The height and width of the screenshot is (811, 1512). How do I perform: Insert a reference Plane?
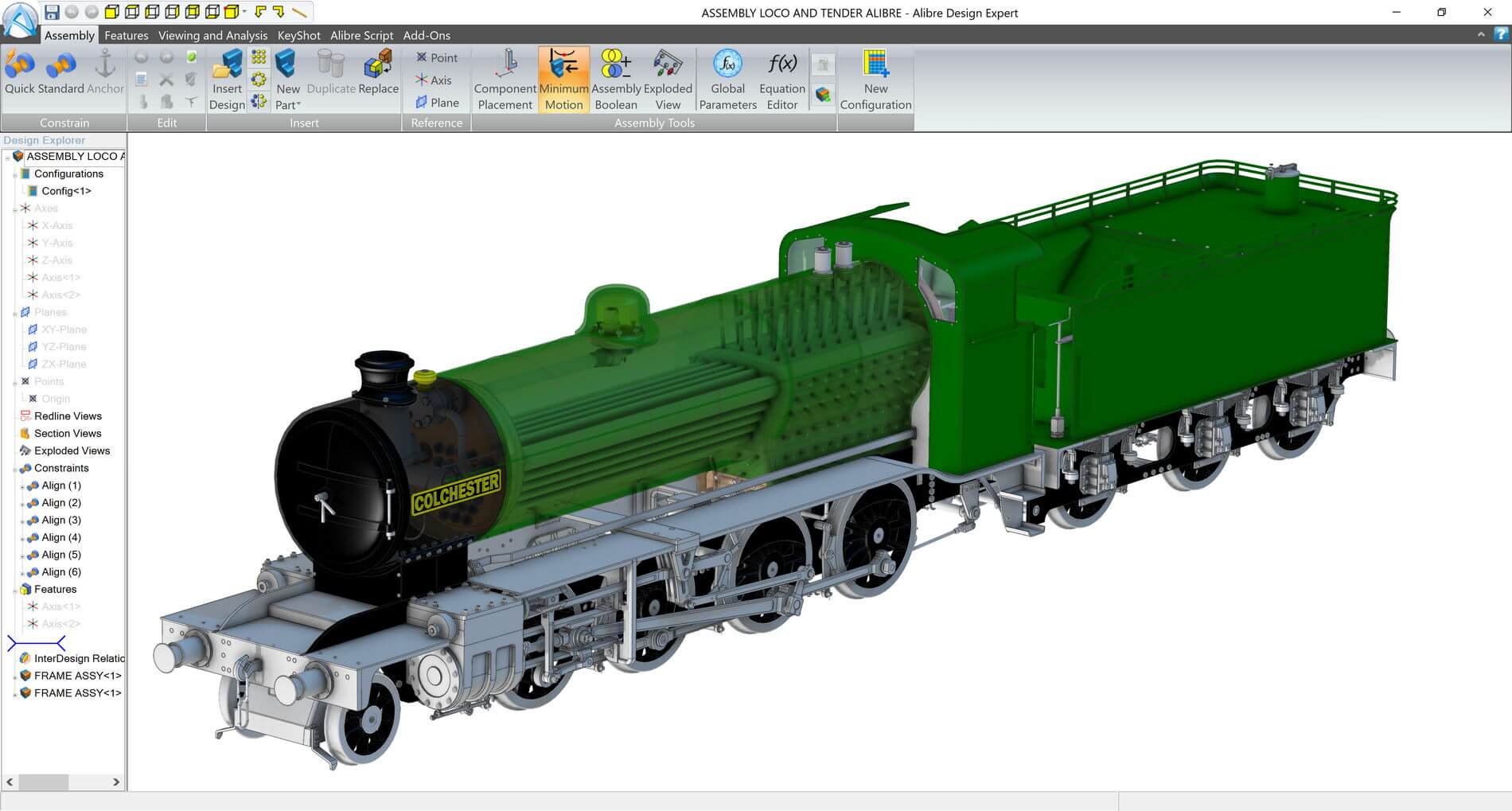pos(437,103)
